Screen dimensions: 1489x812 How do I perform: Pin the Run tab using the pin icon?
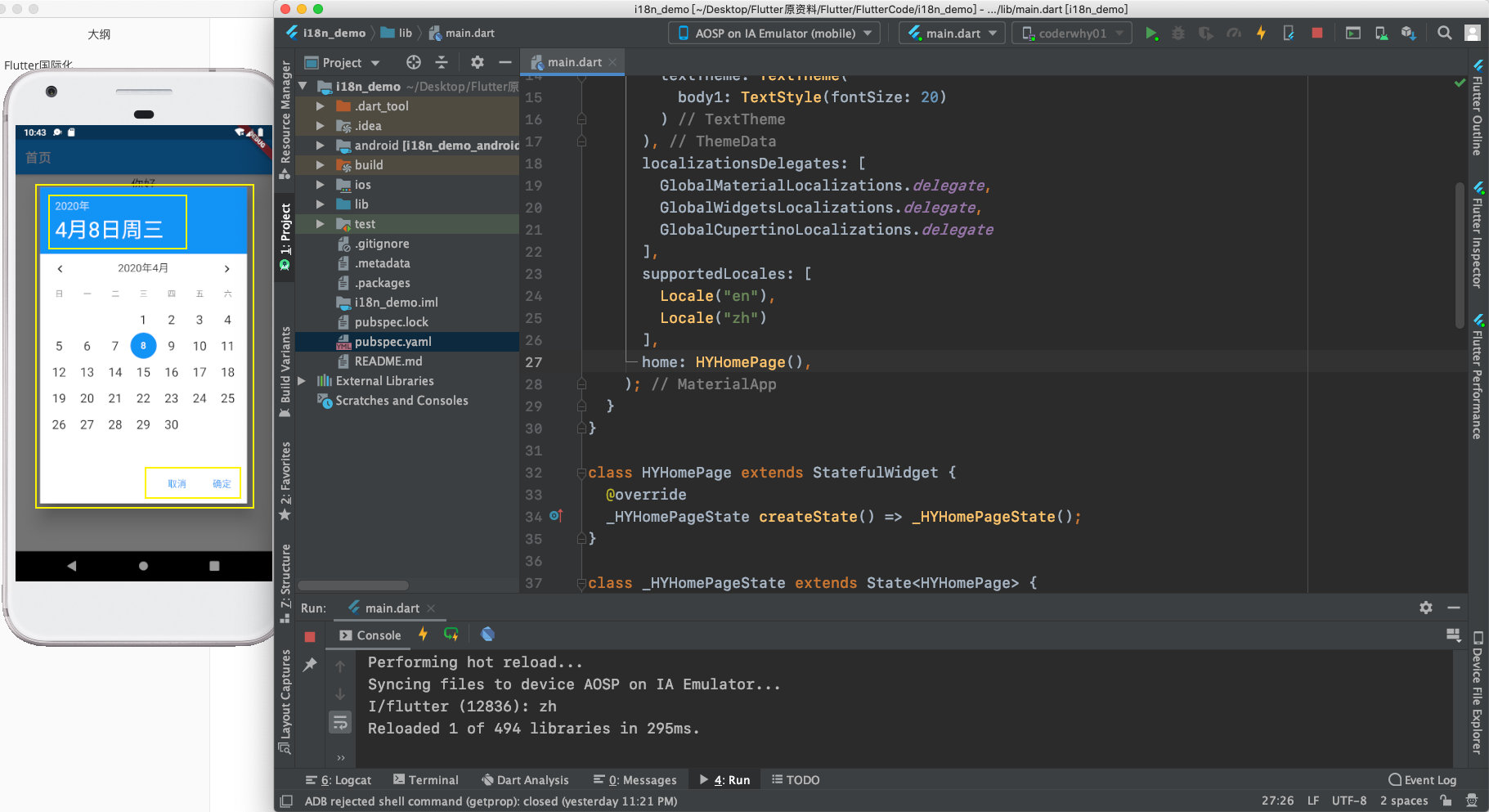click(x=310, y=665)
